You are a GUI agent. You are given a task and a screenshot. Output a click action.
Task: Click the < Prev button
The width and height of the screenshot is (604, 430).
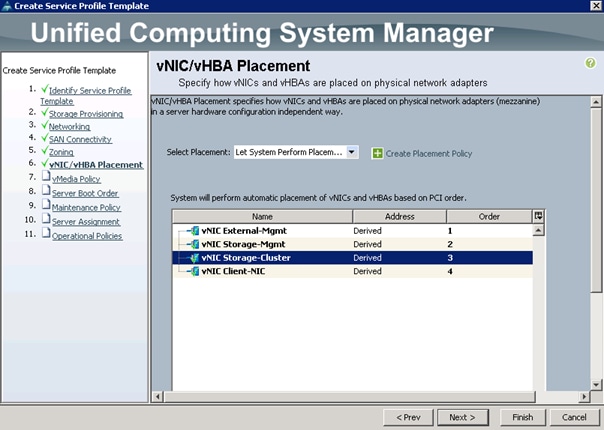click(x=408, y=417)
